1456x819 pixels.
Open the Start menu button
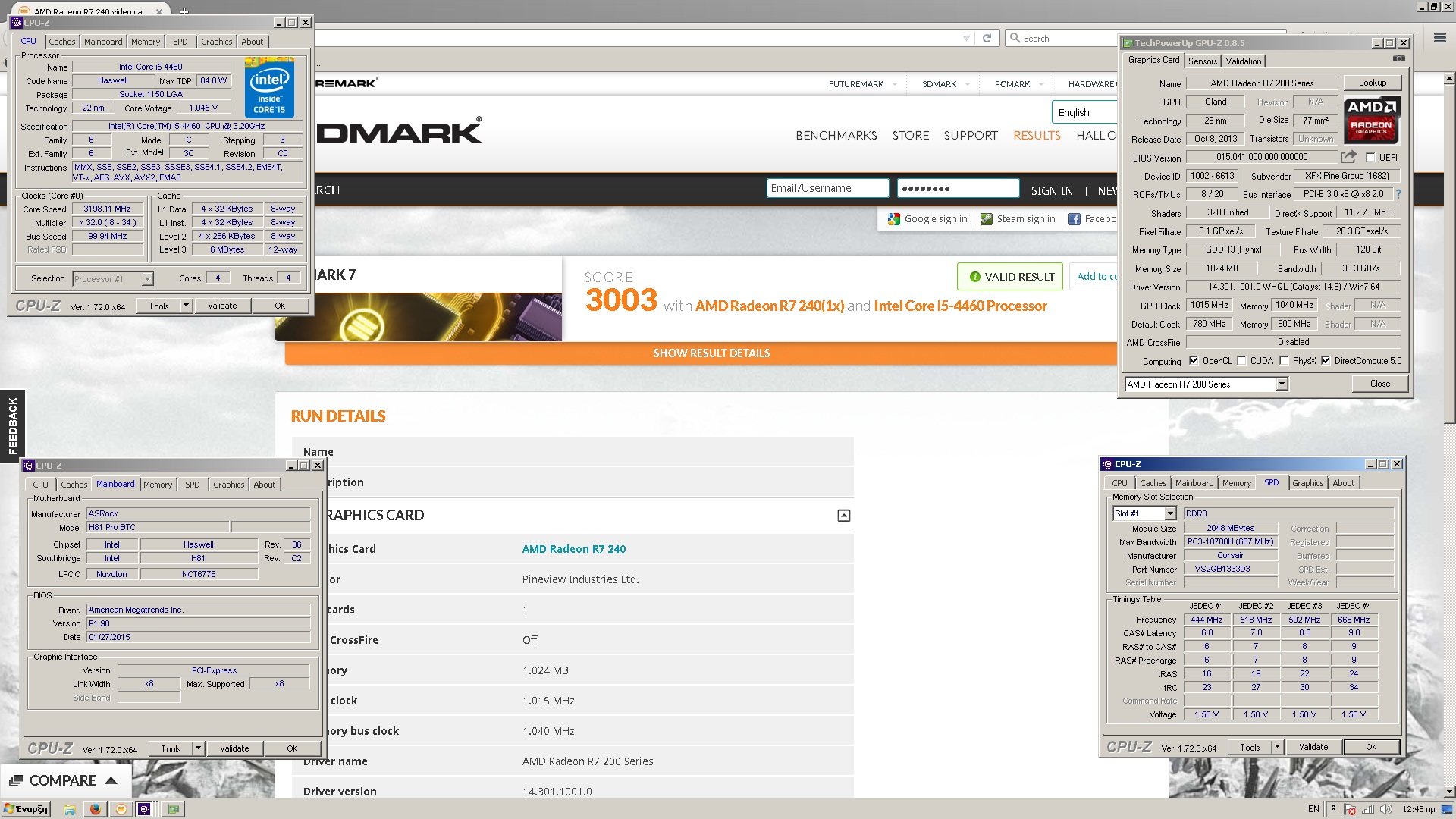(27, 809)
